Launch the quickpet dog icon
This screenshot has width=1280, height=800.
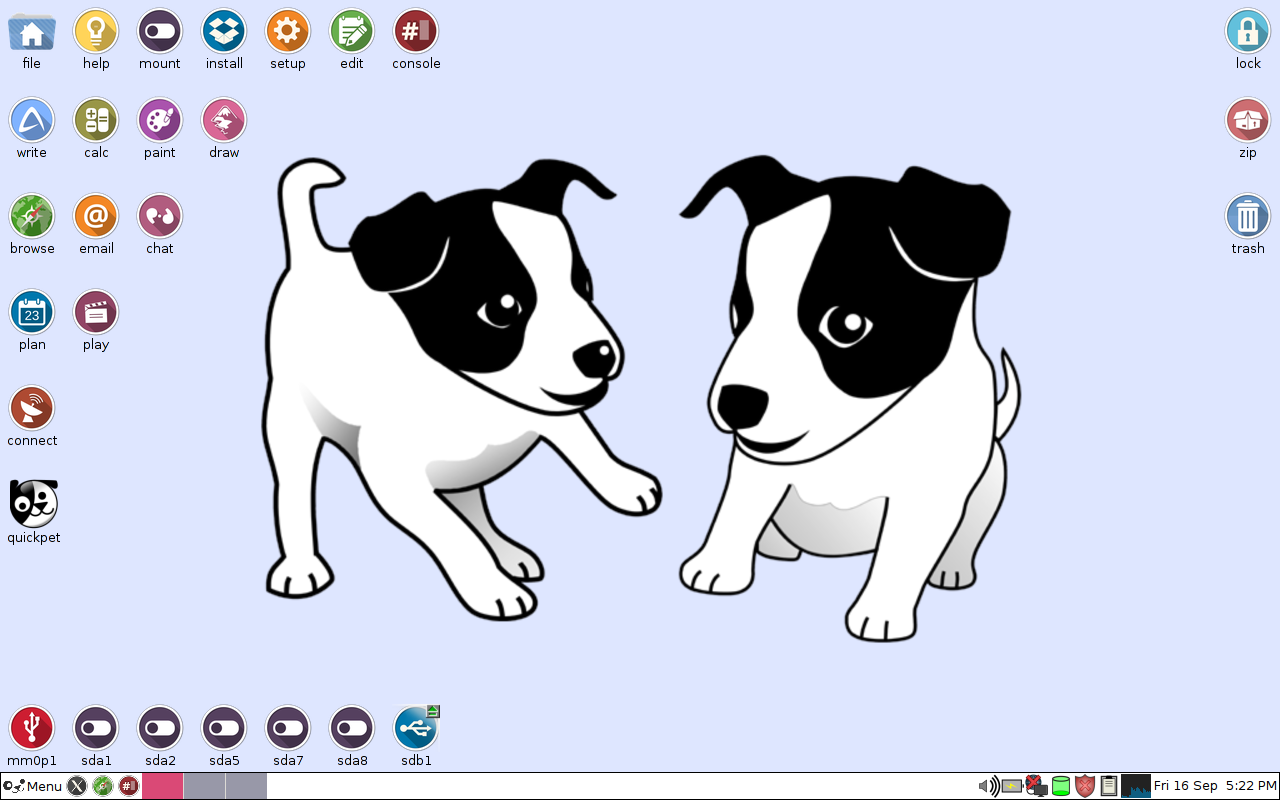point(34,504)
